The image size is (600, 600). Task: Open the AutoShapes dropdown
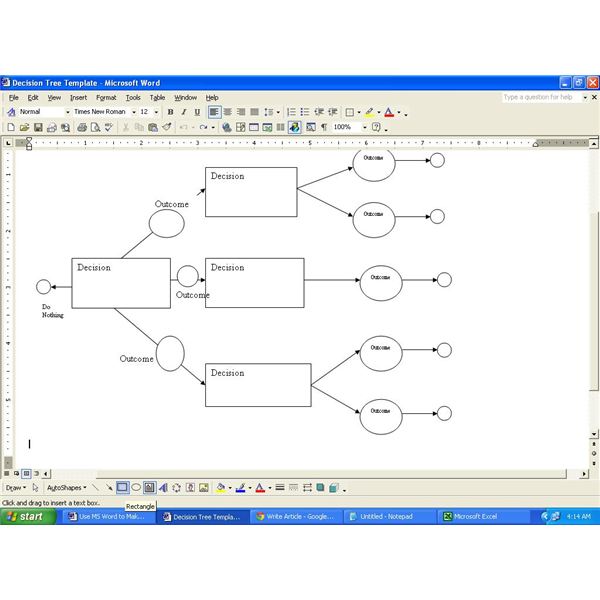click(x=67, y=488)
